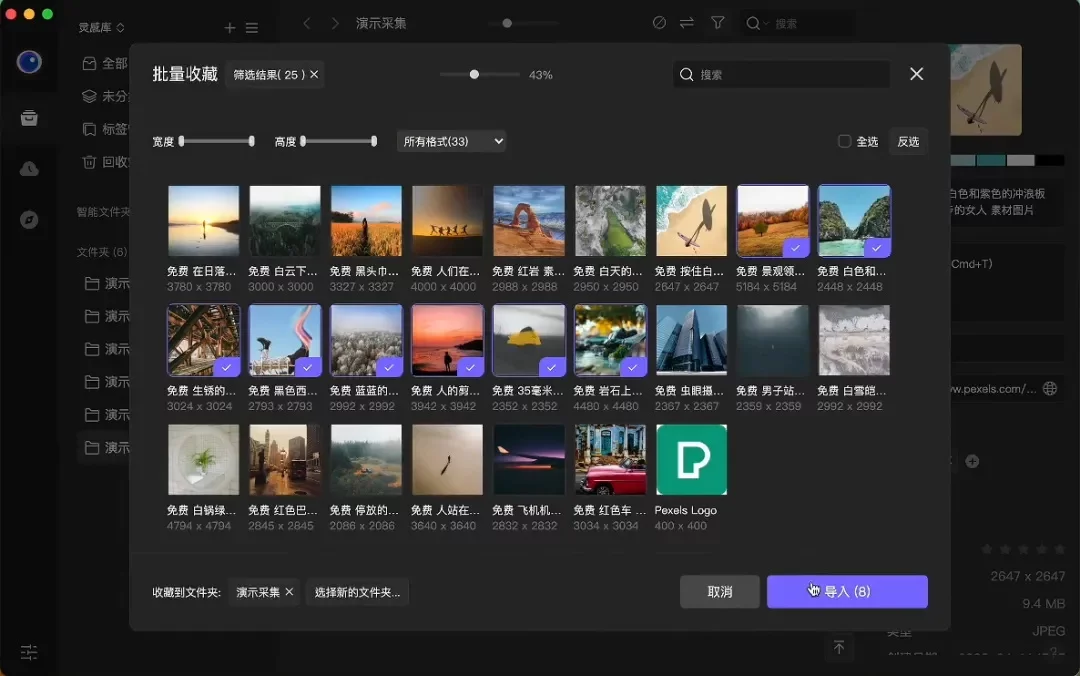1080x676 pixels.
Task: Click the 导入 (8) import button
Action: pos(846,591)
